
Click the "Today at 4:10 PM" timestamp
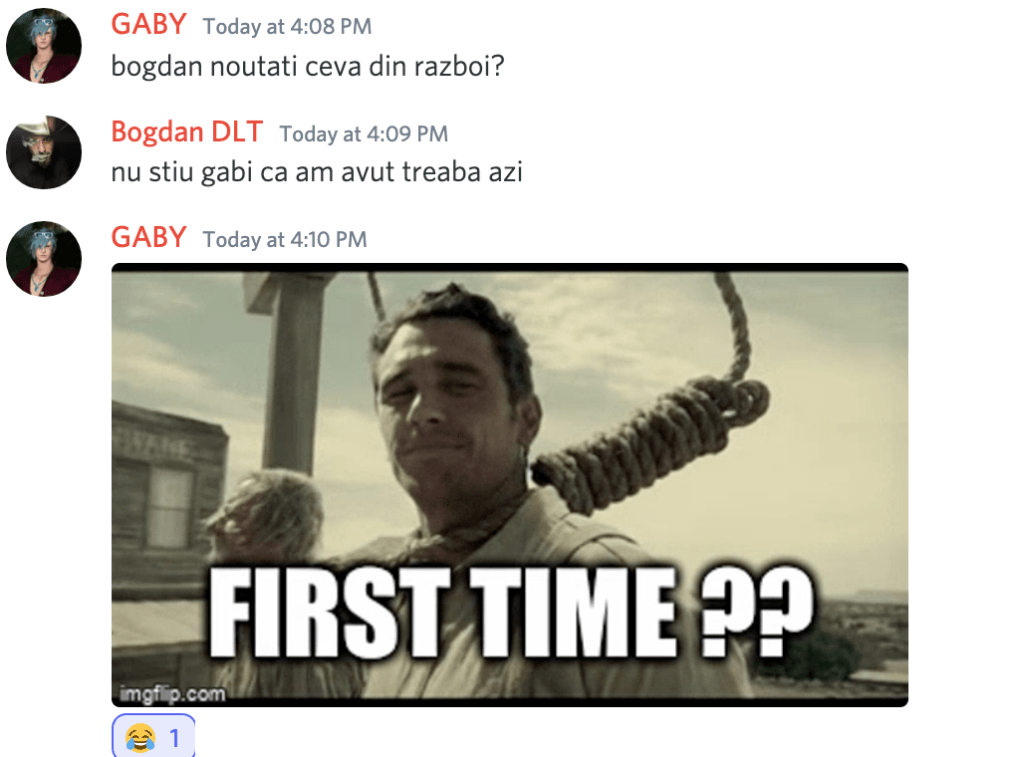tap(285, 240)
